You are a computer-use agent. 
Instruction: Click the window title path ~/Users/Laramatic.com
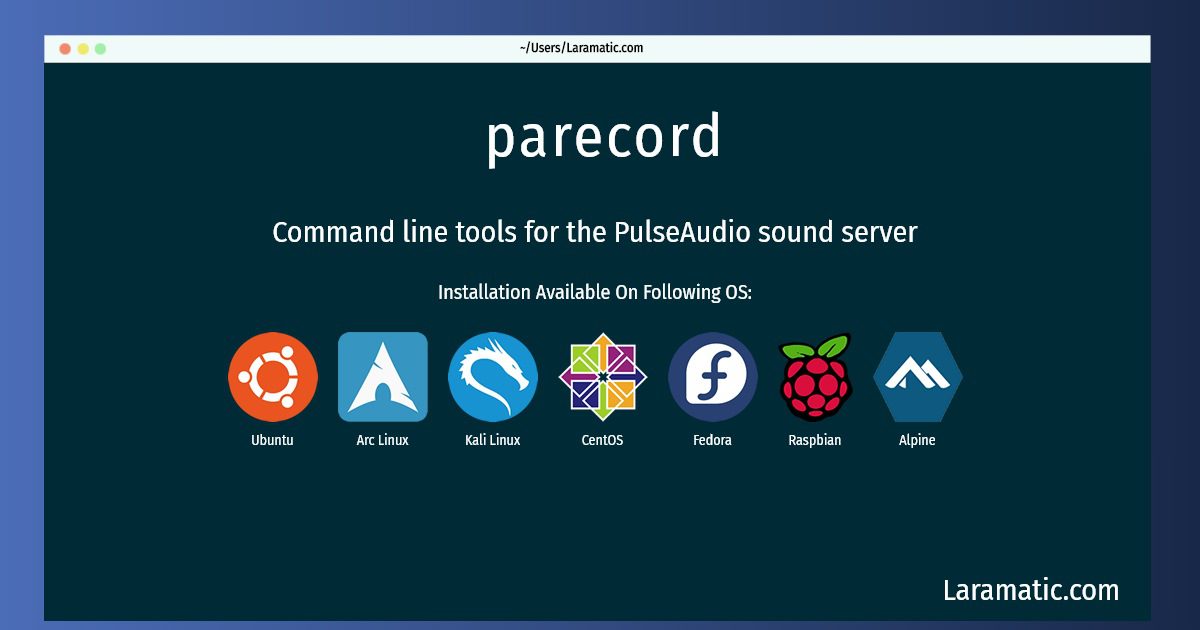click(581, 48)
